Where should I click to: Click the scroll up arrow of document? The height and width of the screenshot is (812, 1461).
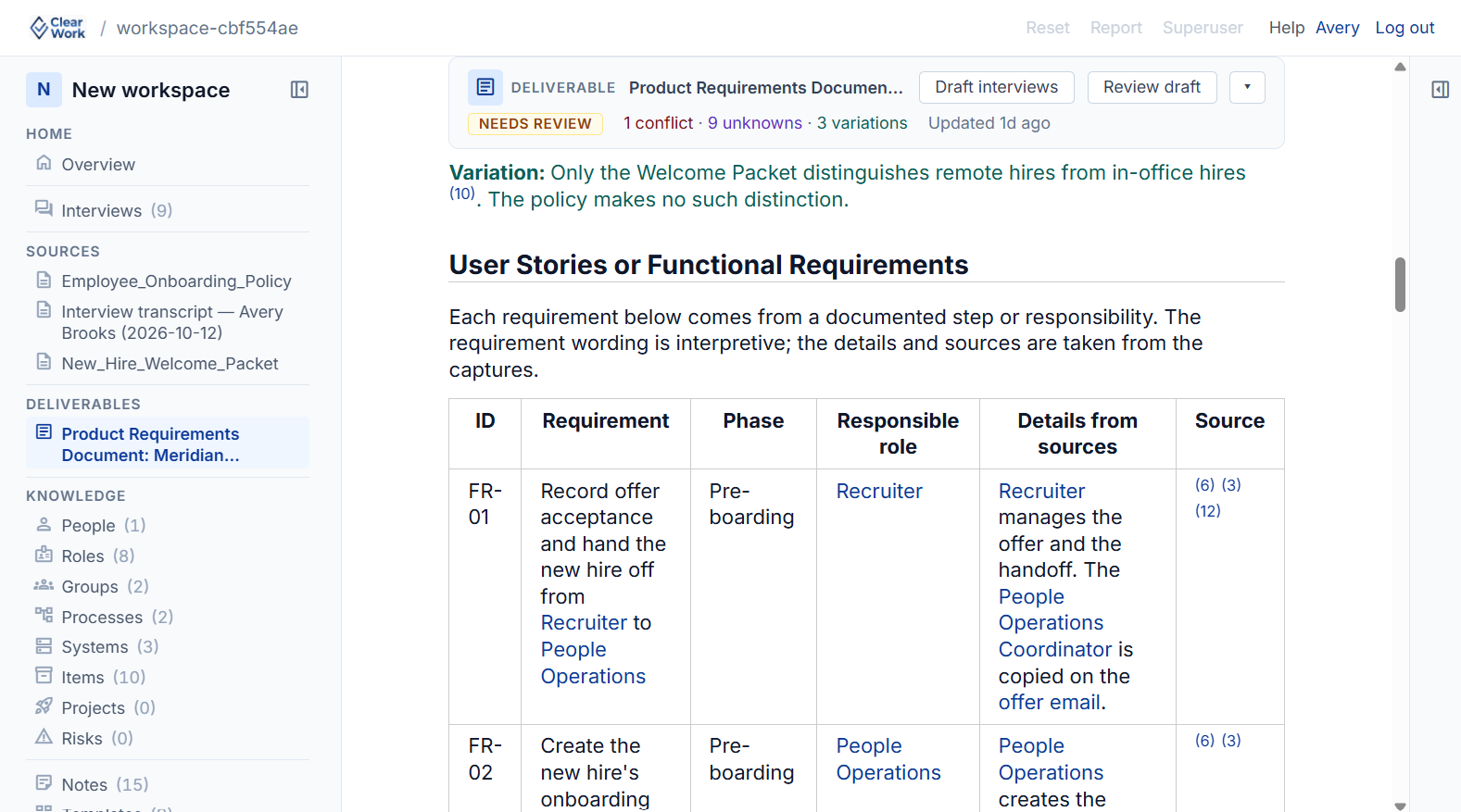pyautogui.click(x=1400, y=67)
